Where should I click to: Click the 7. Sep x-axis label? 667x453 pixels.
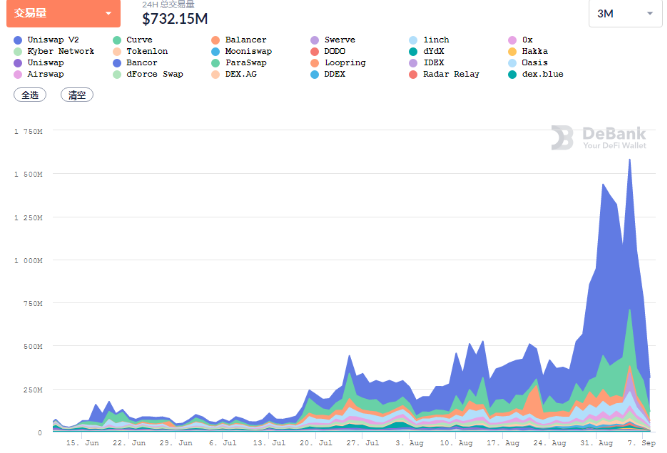[x=641, y=443]
